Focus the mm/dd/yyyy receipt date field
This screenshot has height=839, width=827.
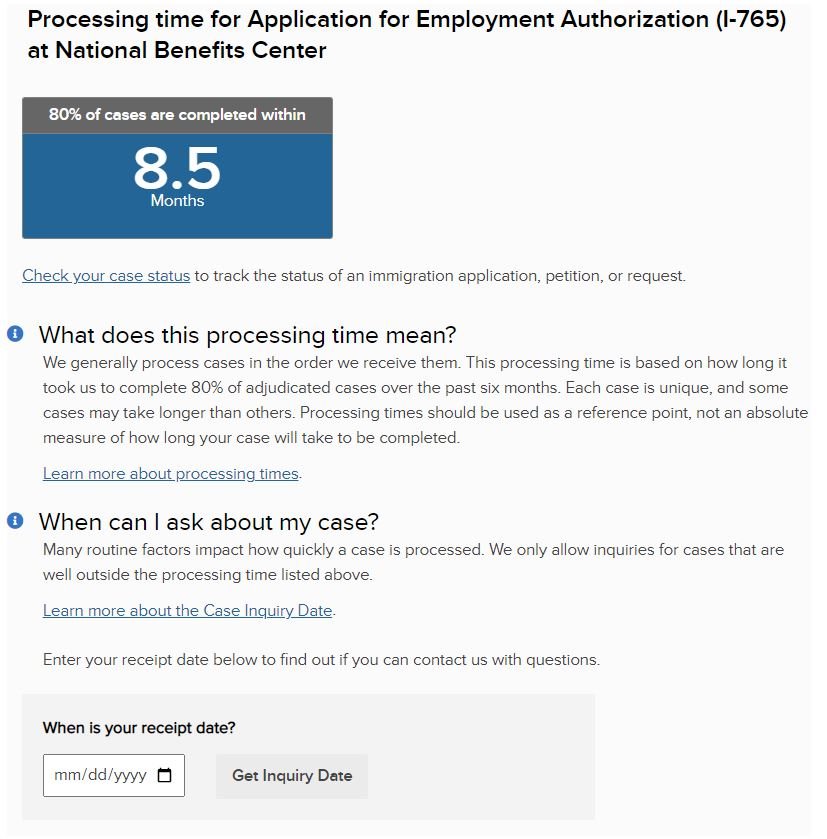[x=114, y=775]
